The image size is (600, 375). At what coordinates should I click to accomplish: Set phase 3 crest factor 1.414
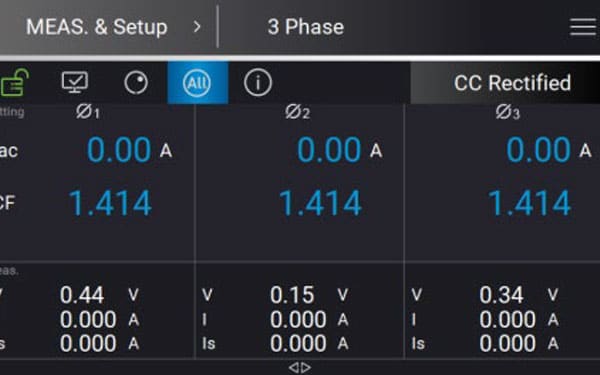click(x=530, y=203)
